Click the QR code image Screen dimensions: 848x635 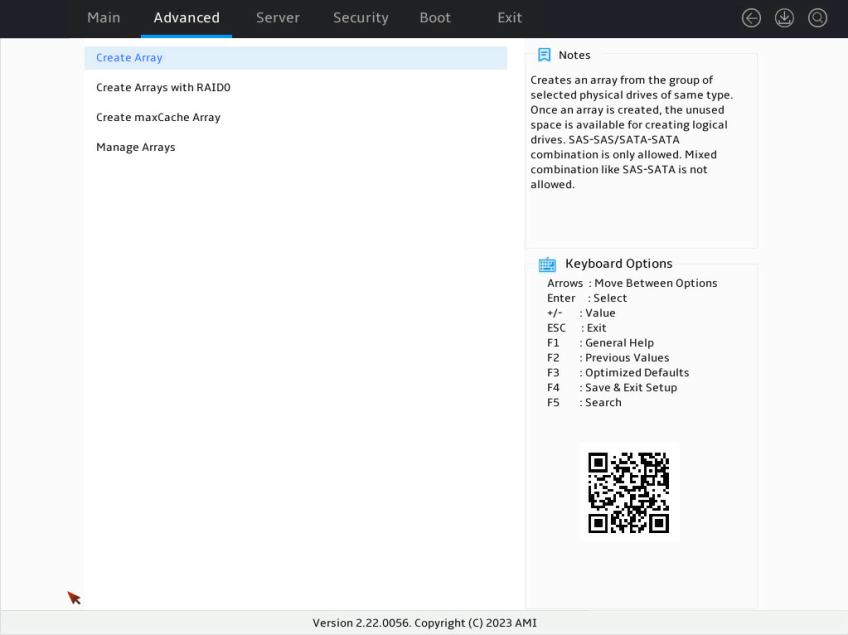point(629,492)
